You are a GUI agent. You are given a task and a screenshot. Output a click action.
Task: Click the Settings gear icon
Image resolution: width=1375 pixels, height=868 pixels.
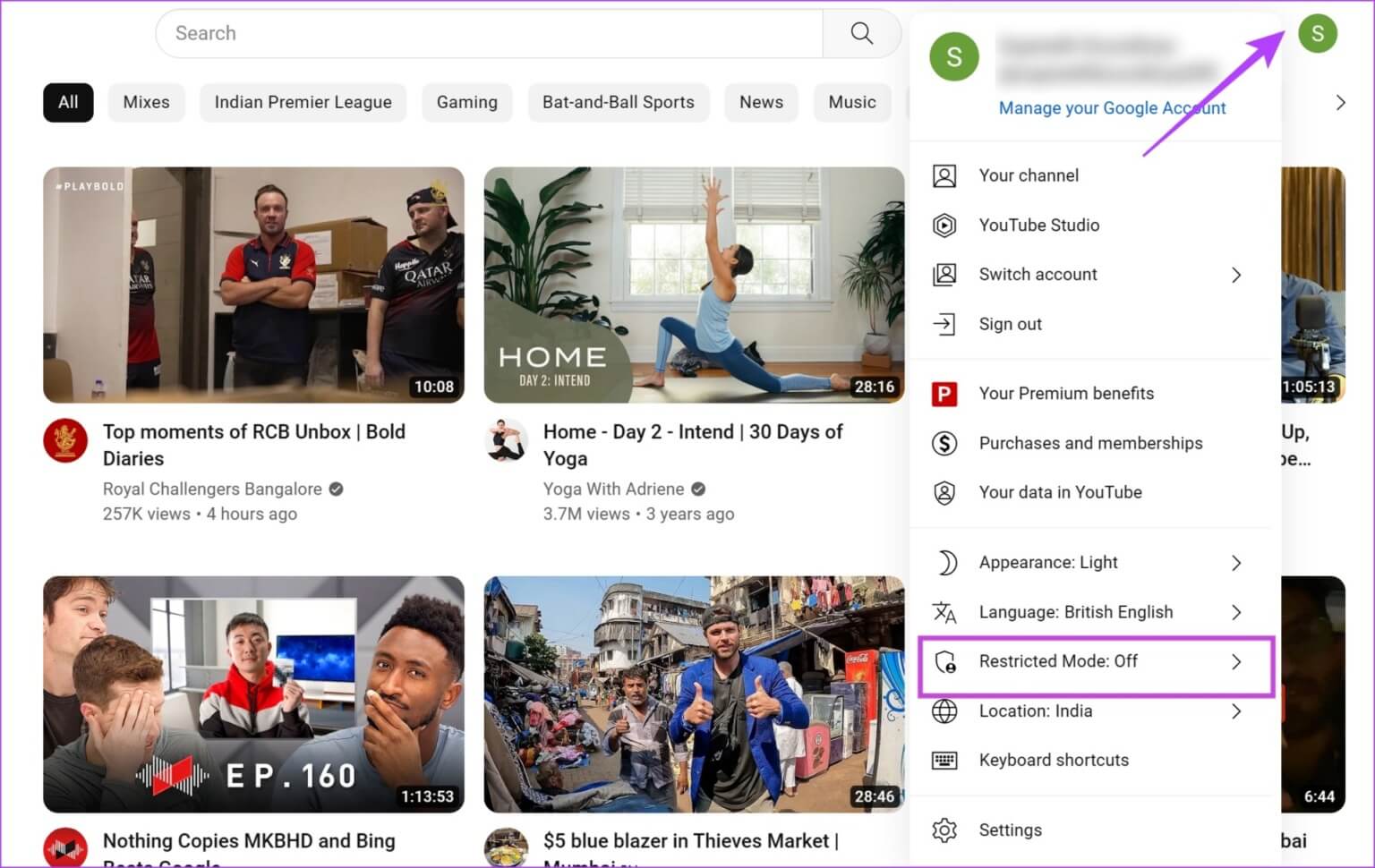point(944,830)
